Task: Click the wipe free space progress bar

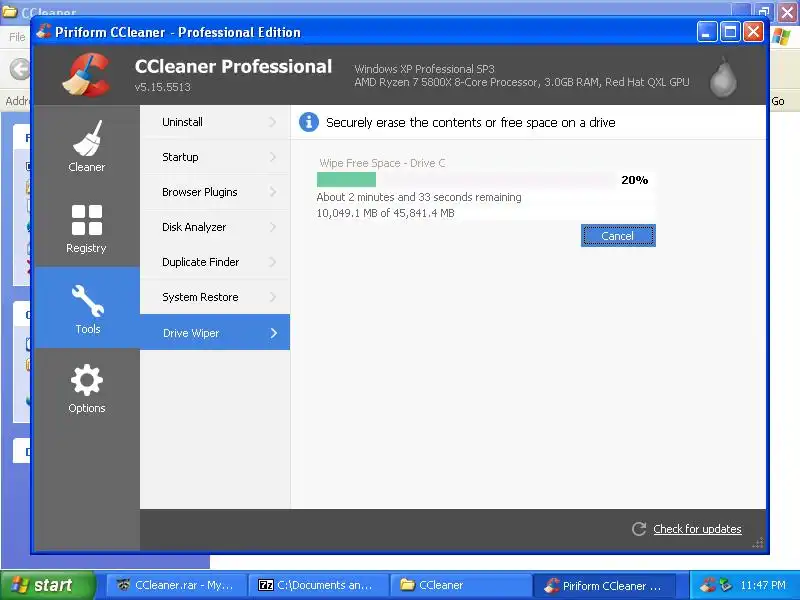Action: [466, 180]
